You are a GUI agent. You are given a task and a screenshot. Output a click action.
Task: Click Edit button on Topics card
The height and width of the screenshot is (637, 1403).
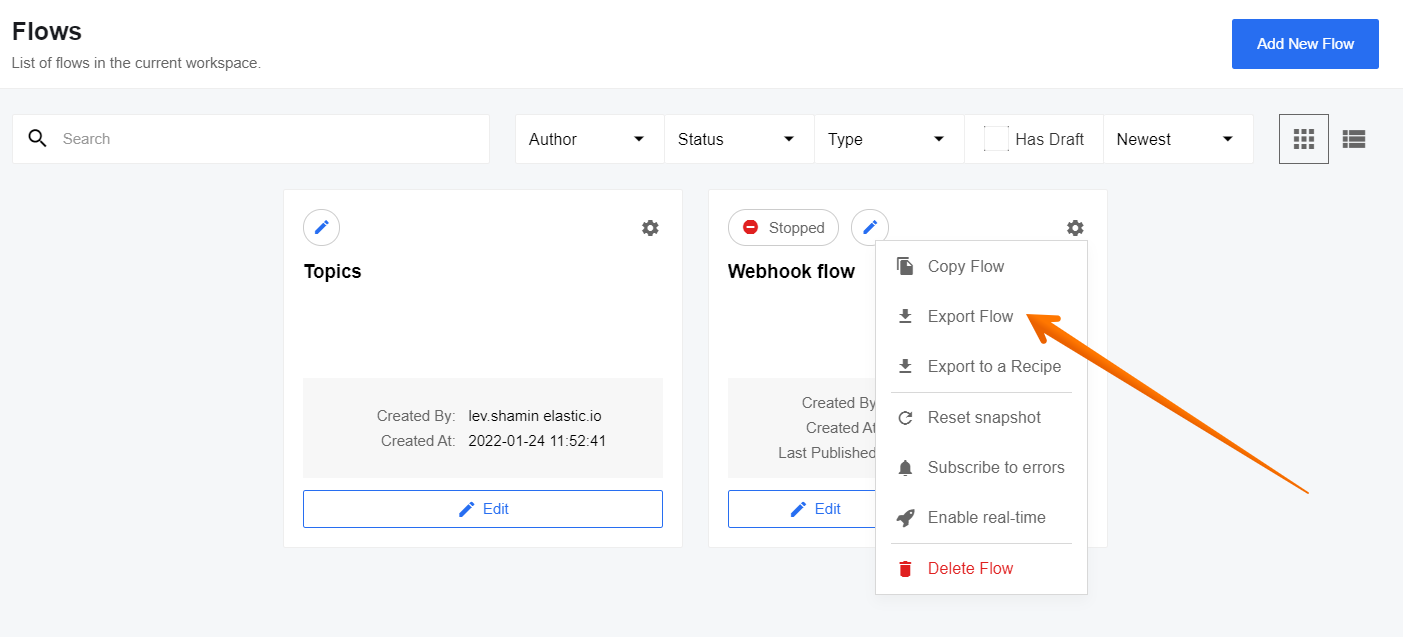tap(483, 509)
